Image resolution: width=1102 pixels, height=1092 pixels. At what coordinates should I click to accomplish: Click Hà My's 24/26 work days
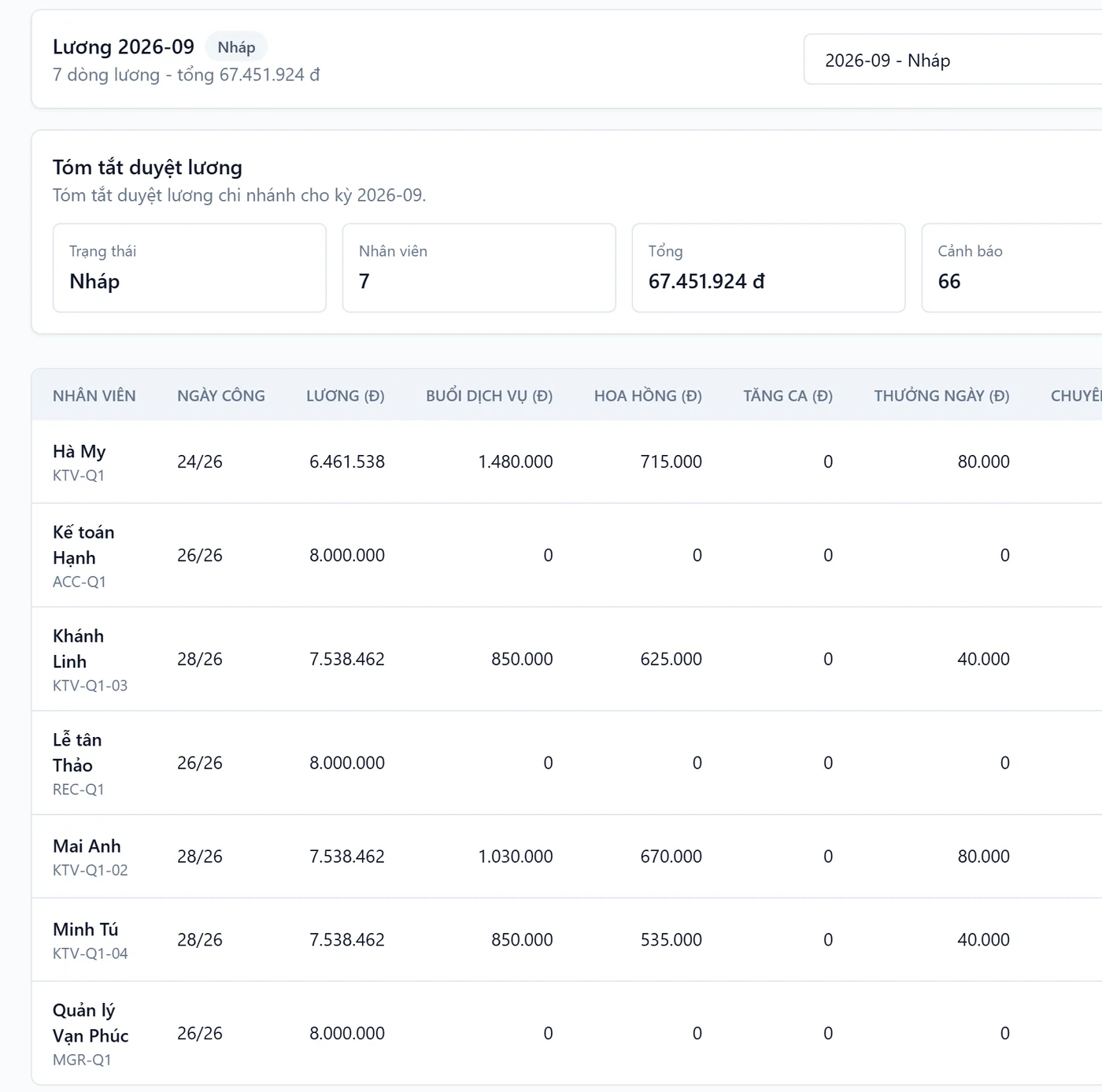tap(200, 461)
